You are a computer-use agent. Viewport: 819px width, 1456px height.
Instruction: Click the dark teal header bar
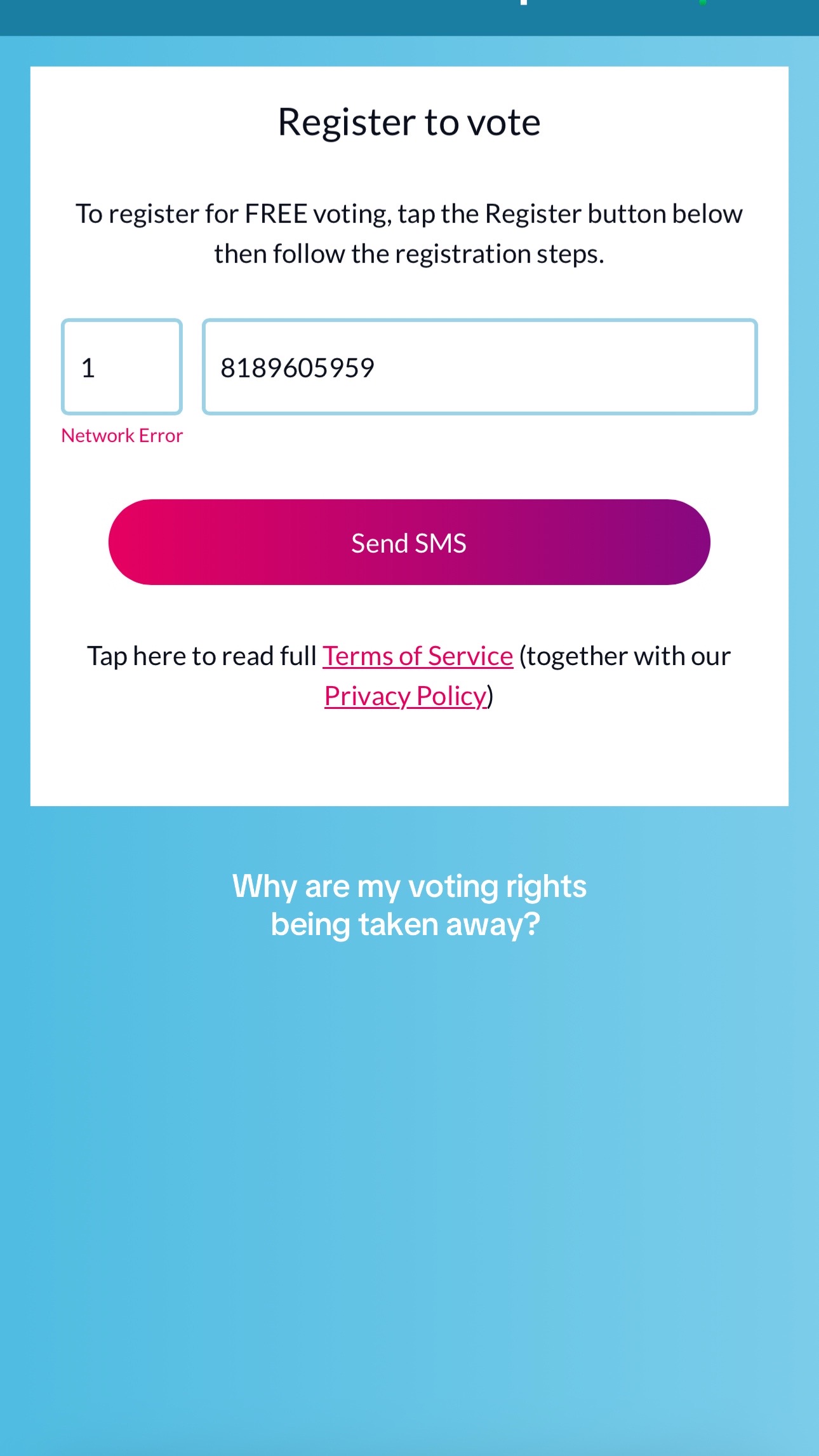click(409, 18)
